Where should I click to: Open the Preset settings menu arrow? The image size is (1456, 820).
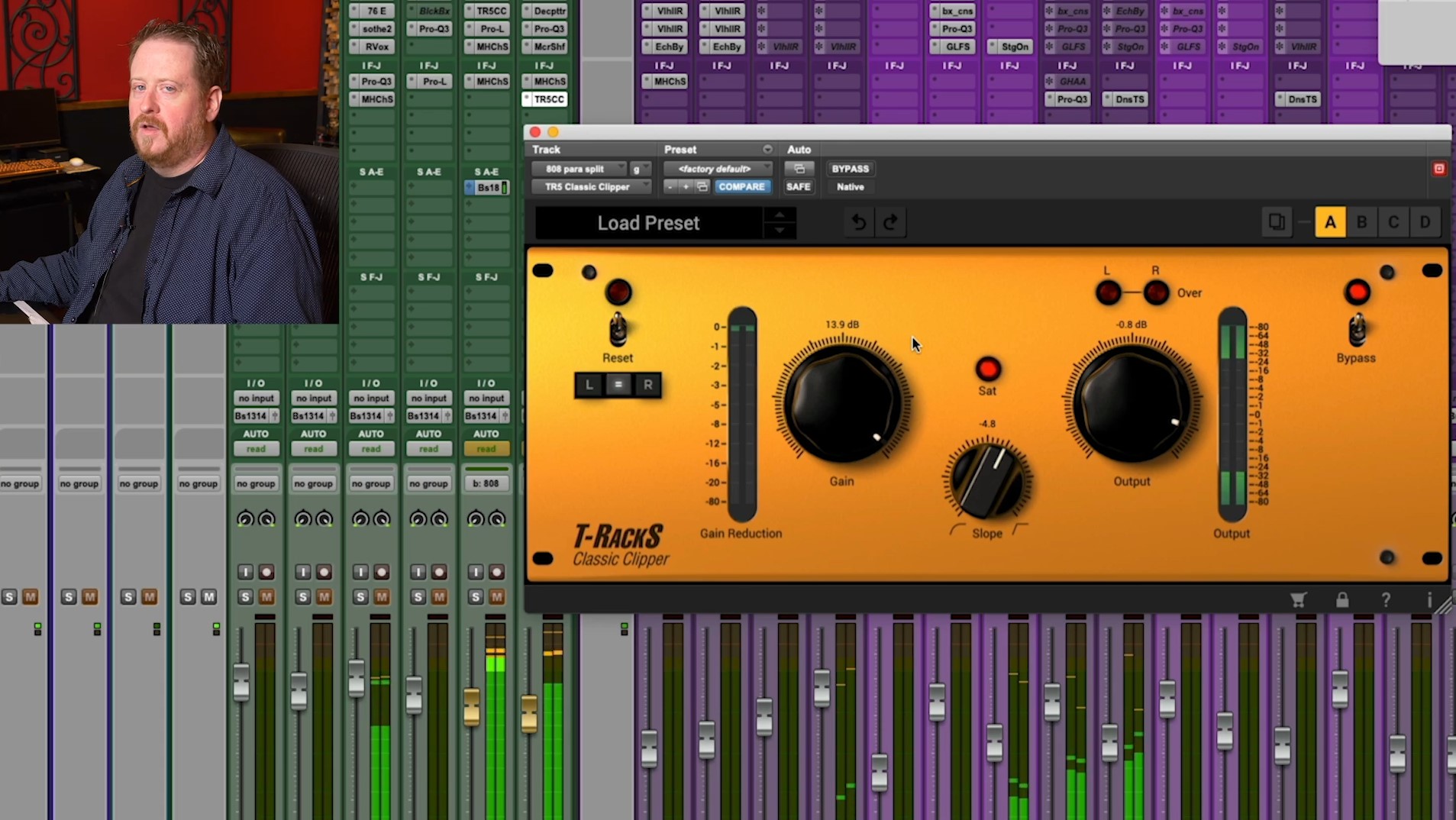point(767,150)
